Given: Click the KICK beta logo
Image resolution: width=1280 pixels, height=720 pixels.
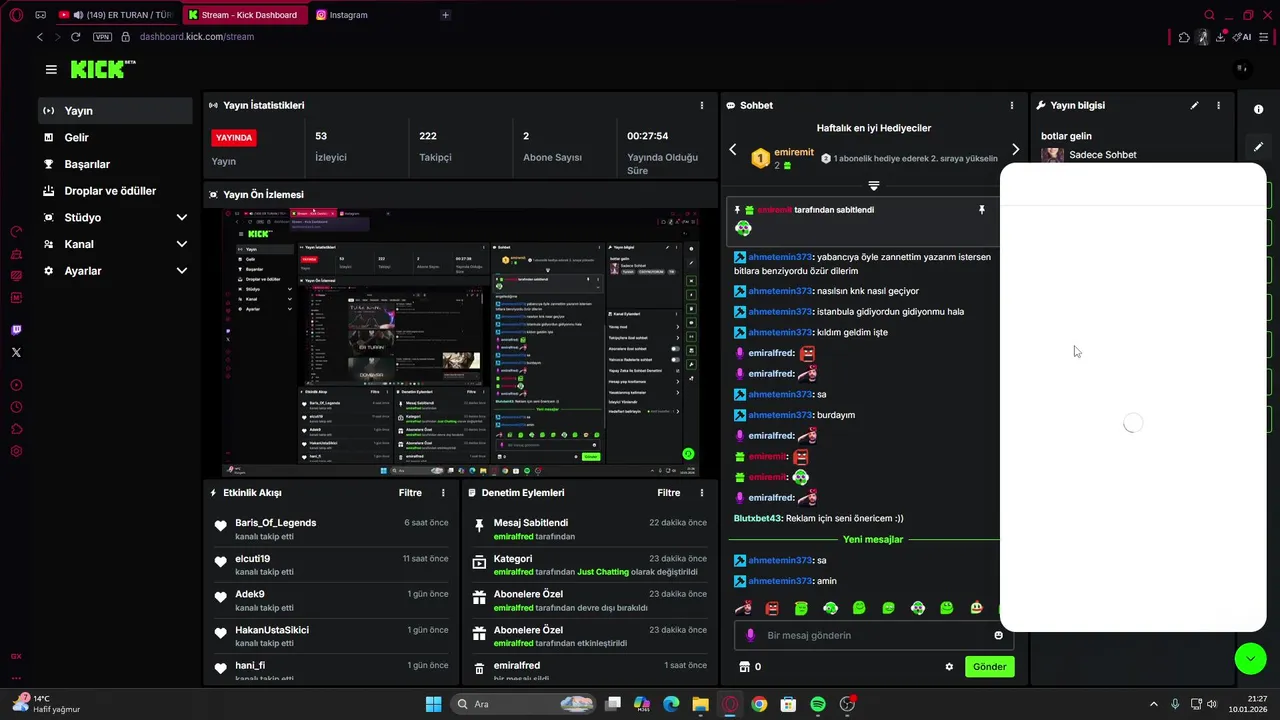Looking at the screenshot, I should point(103,69).
